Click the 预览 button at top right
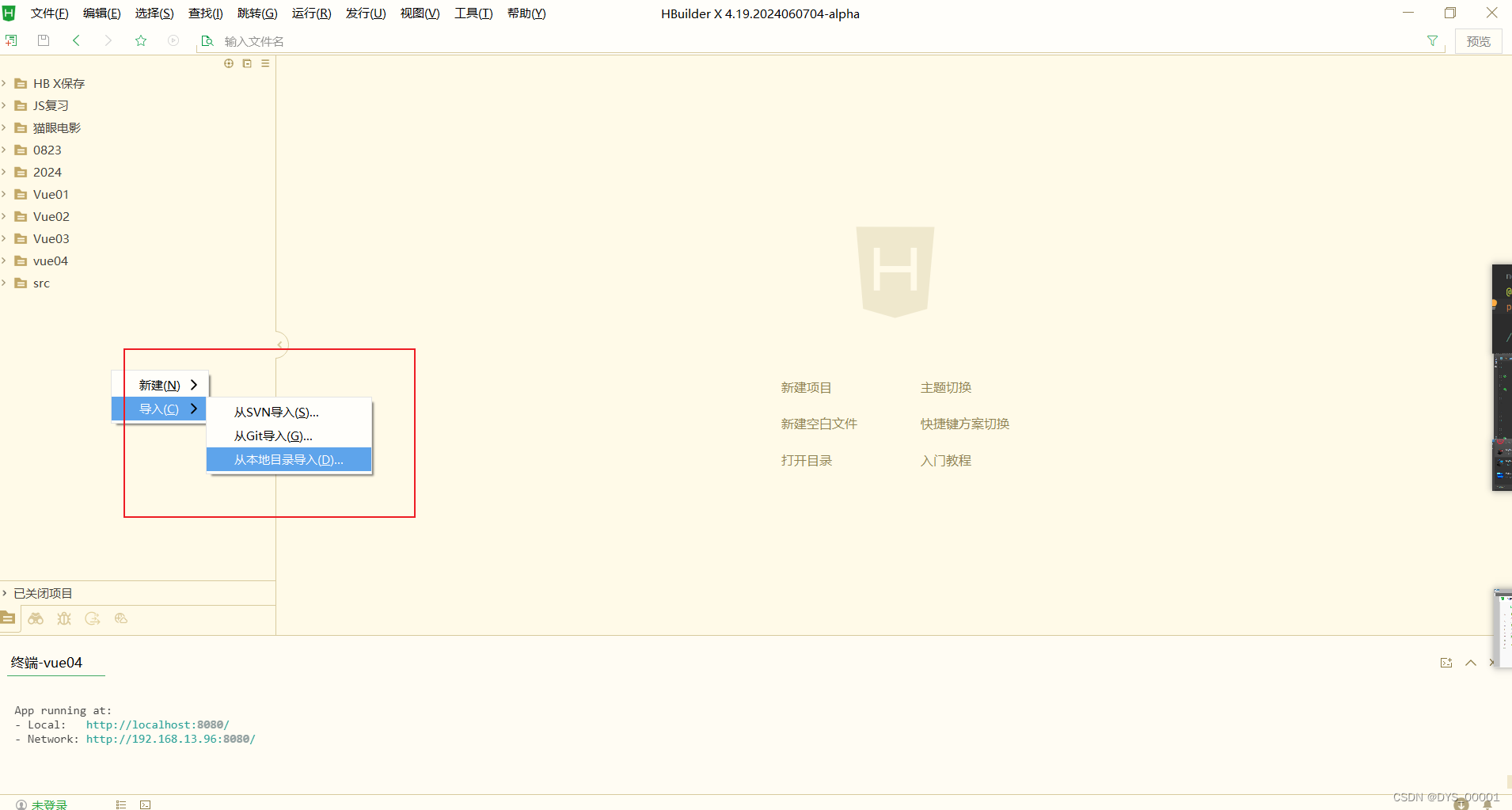 point(1477,40)
